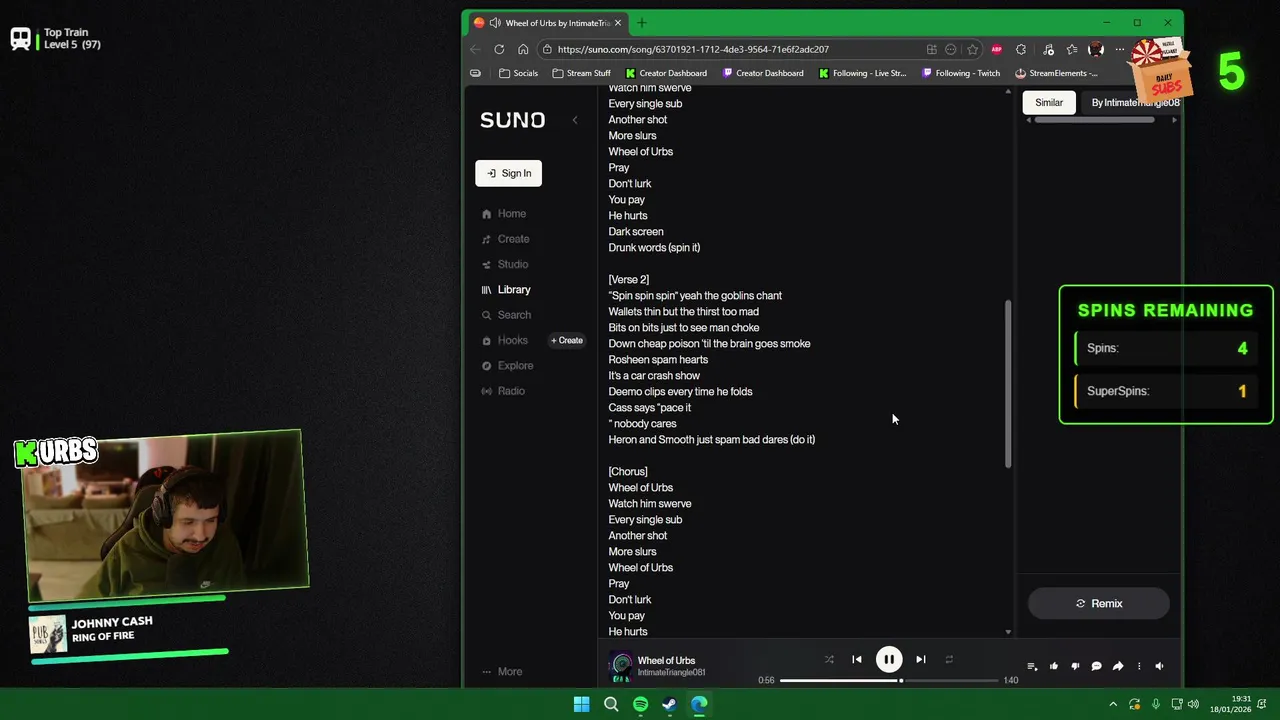Click the tab strip scroll right arrow
Viewport: 1280px width, 720px height.
click(x=1174, y=120)
